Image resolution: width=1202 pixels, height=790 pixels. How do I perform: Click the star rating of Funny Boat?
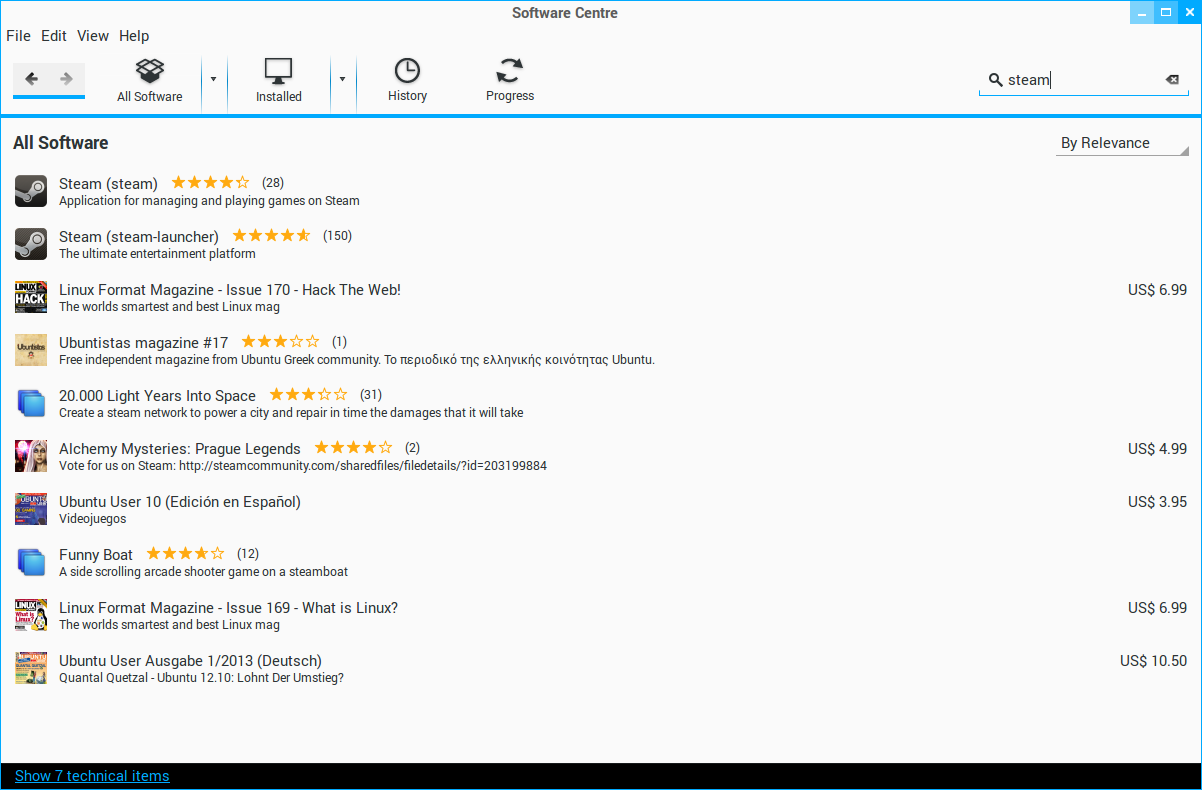pyautogui.click(x=185, y=553)
